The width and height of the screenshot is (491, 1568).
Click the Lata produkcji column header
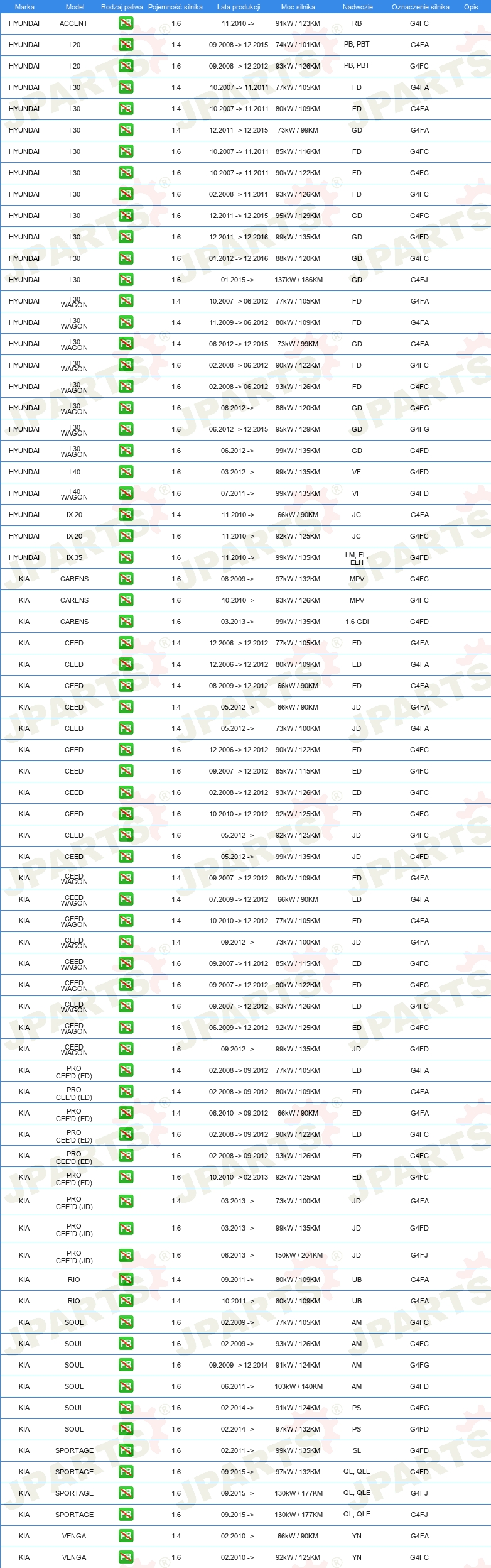pyautogui.click(x=239, y=7)
